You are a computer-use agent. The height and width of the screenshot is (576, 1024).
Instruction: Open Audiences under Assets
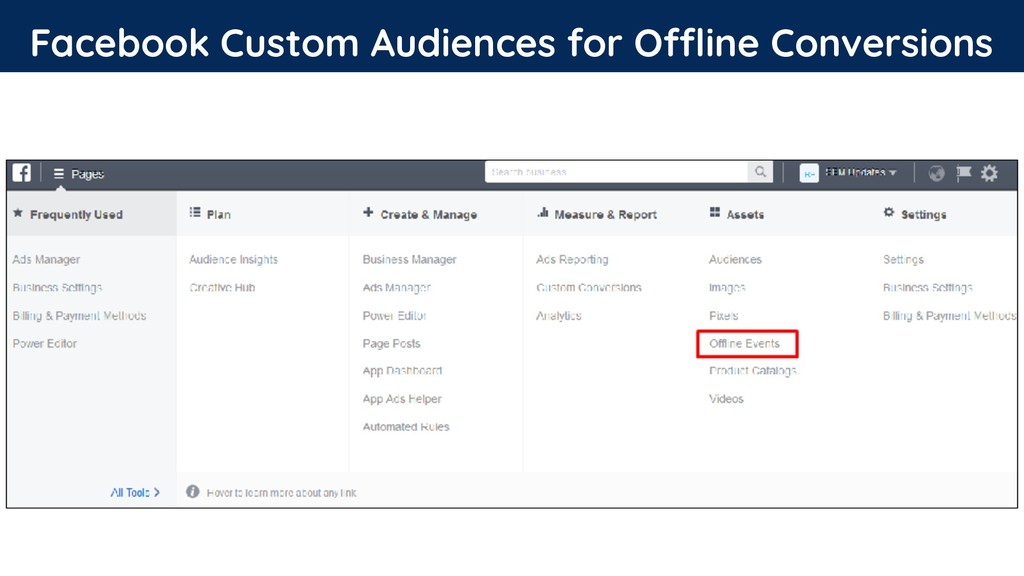point(735,259)
